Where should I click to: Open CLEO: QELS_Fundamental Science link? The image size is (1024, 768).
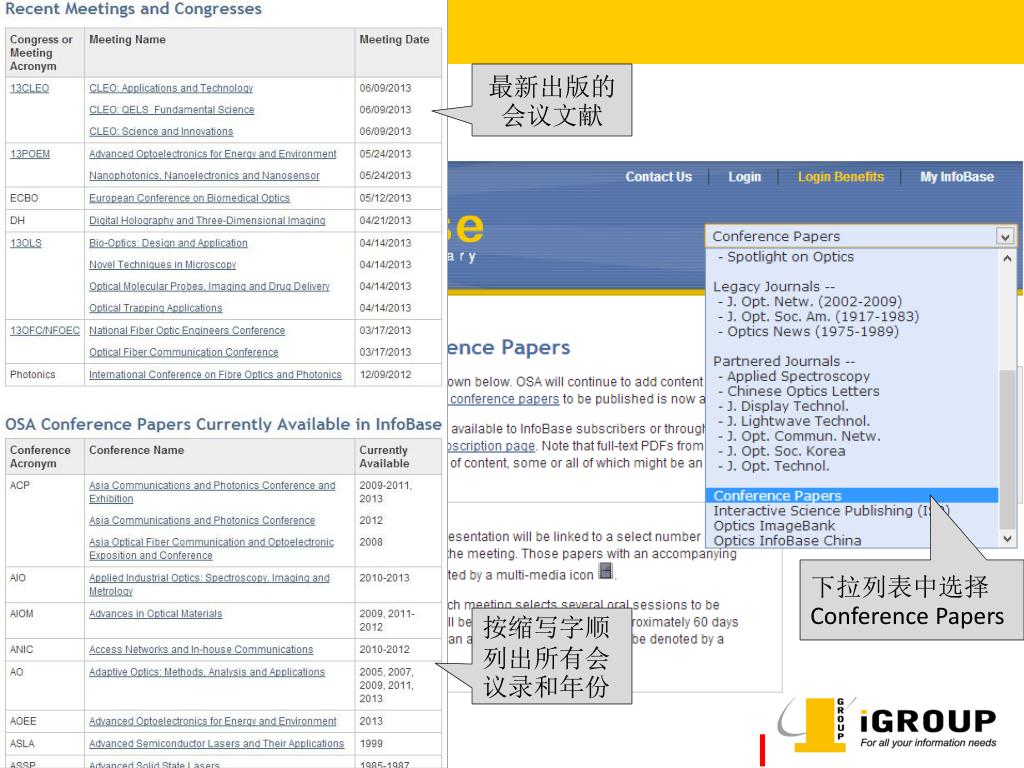click(172, 110)
